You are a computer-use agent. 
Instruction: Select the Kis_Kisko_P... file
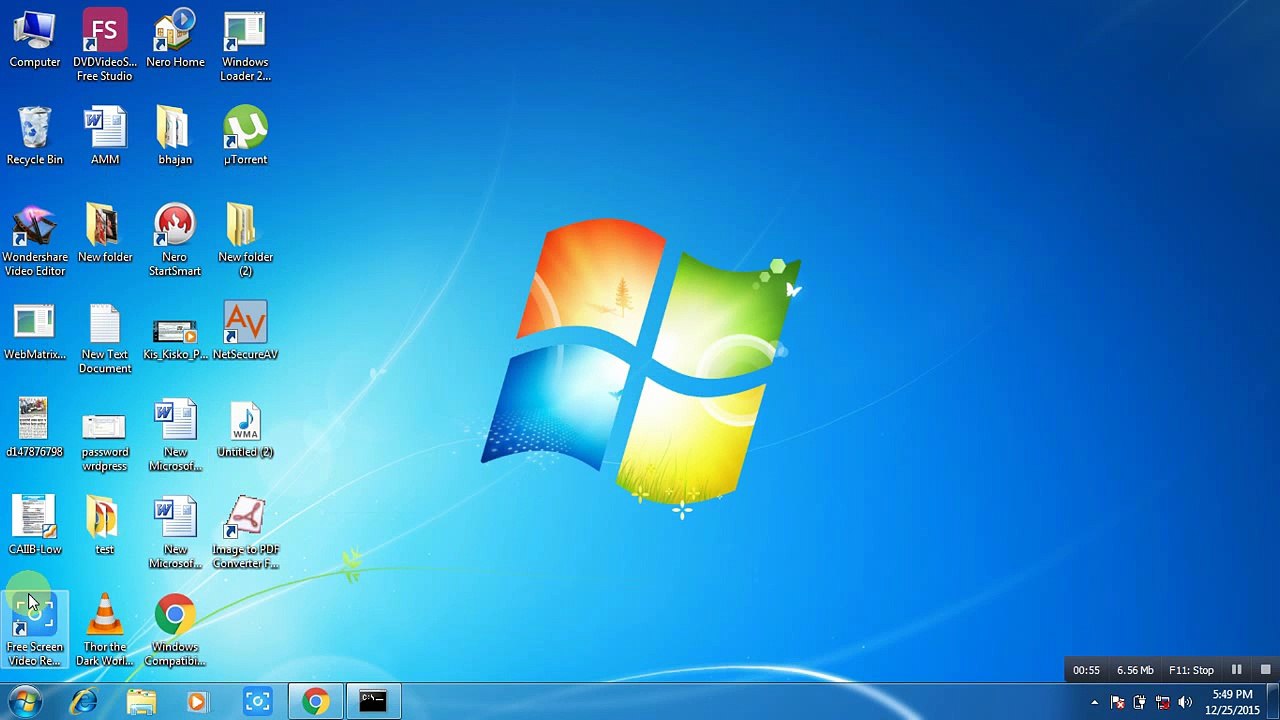tap(175, 339)
